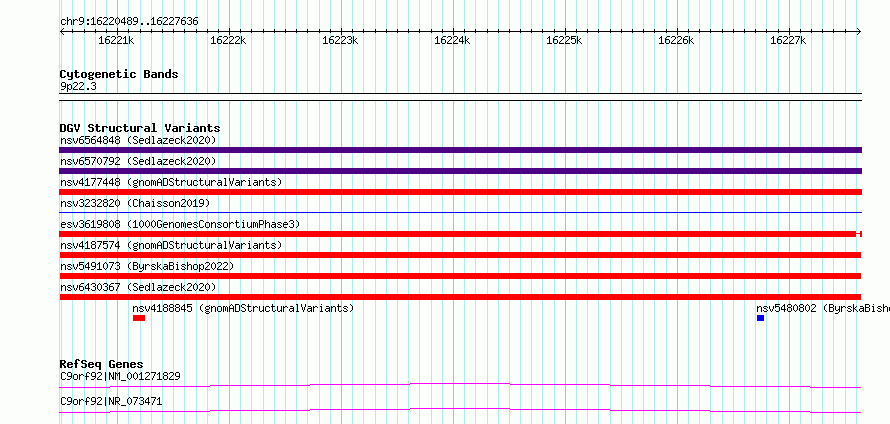Open nsv6430367 (Sedlazeck2020) label

pyautogui.click(x=138, y=287)
